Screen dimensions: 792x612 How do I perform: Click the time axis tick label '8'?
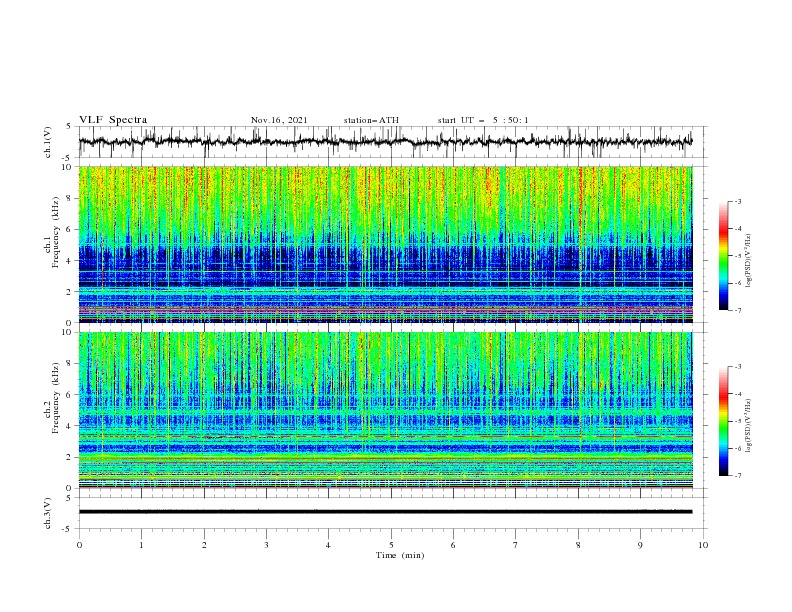(578, 545)
